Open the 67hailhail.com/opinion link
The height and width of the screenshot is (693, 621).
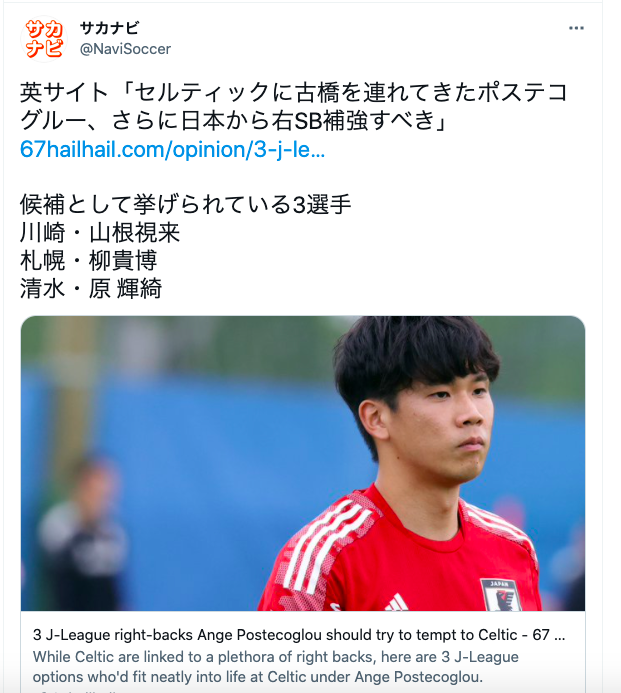172,149
